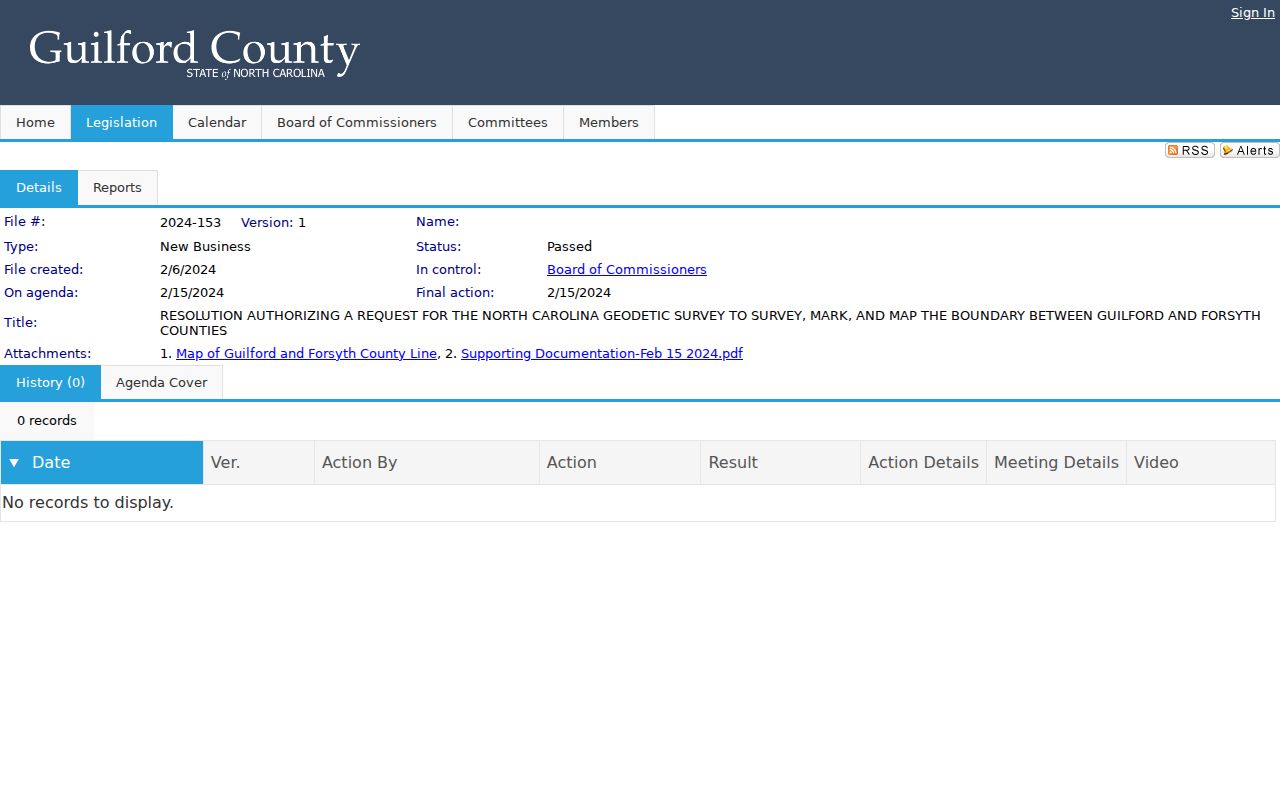Open Map of Guilford and Forsyth County Line
This screenshot has height=800, width=1280.
(306, 354)
